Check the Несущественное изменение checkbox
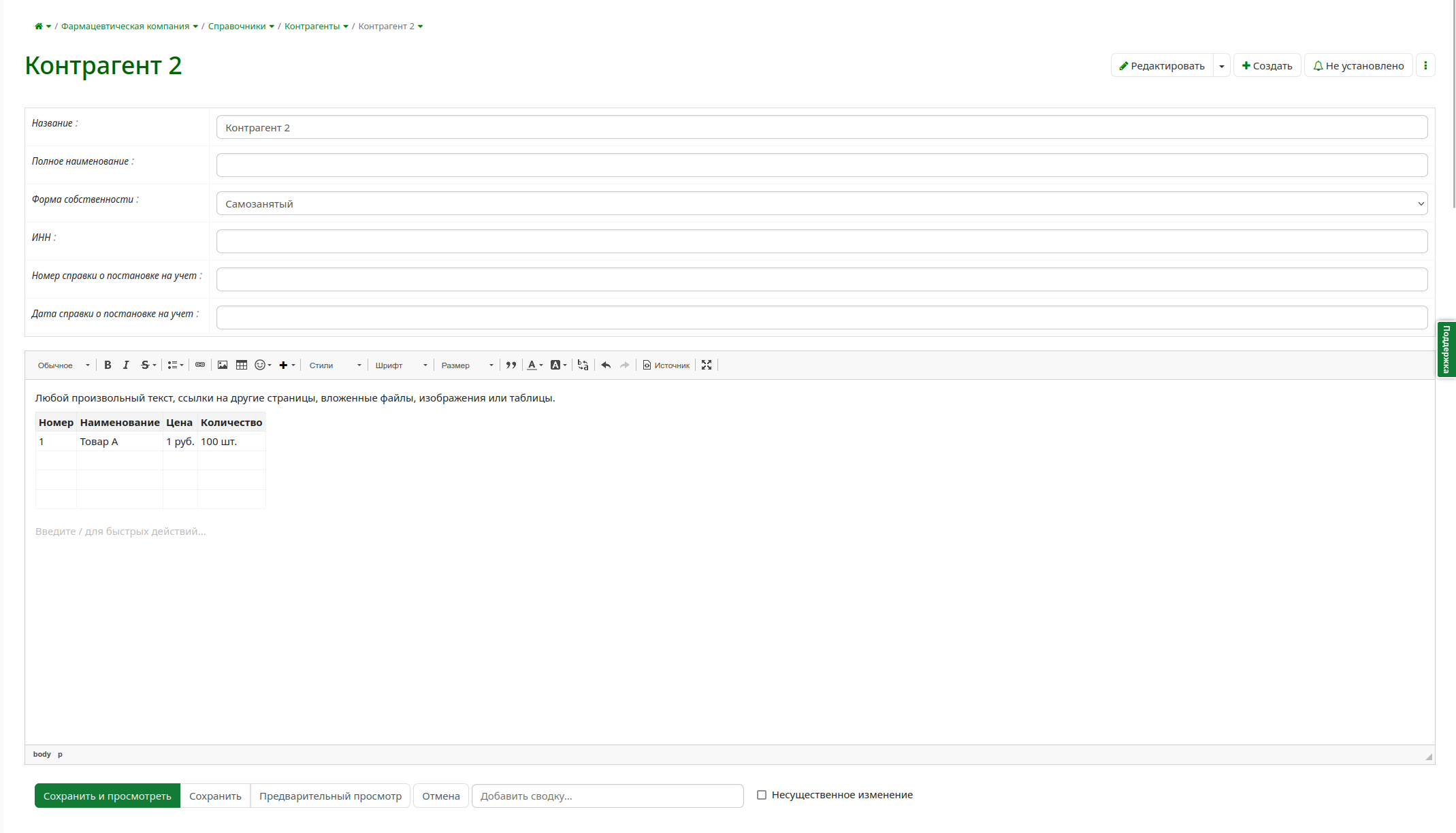1456x833 pixels. coord(762,795)
